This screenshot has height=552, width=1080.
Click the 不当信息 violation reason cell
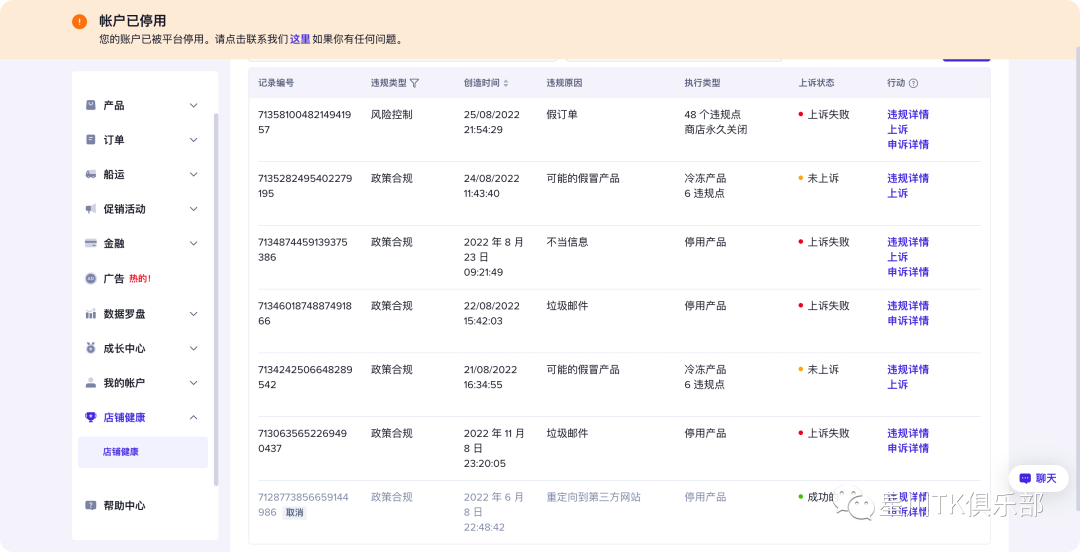tap(567, 242)
